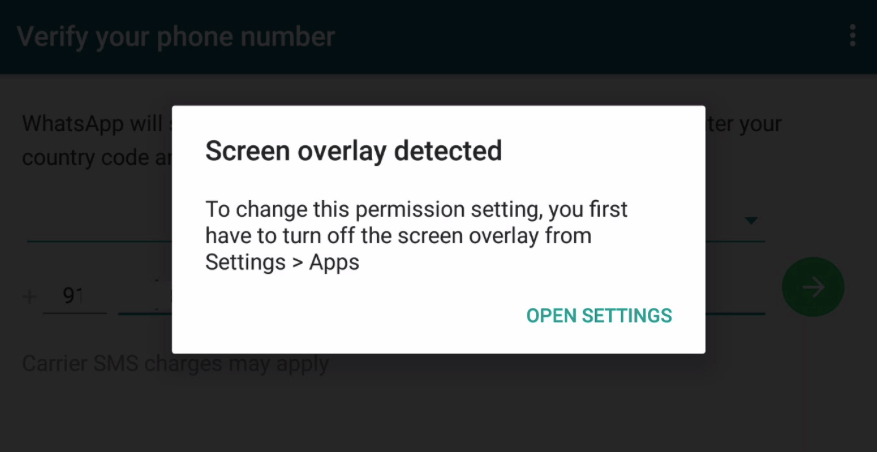Screen dimensions: 877x452
Task: Click the words turn off the screen overlay
Action: click(360, 236)
